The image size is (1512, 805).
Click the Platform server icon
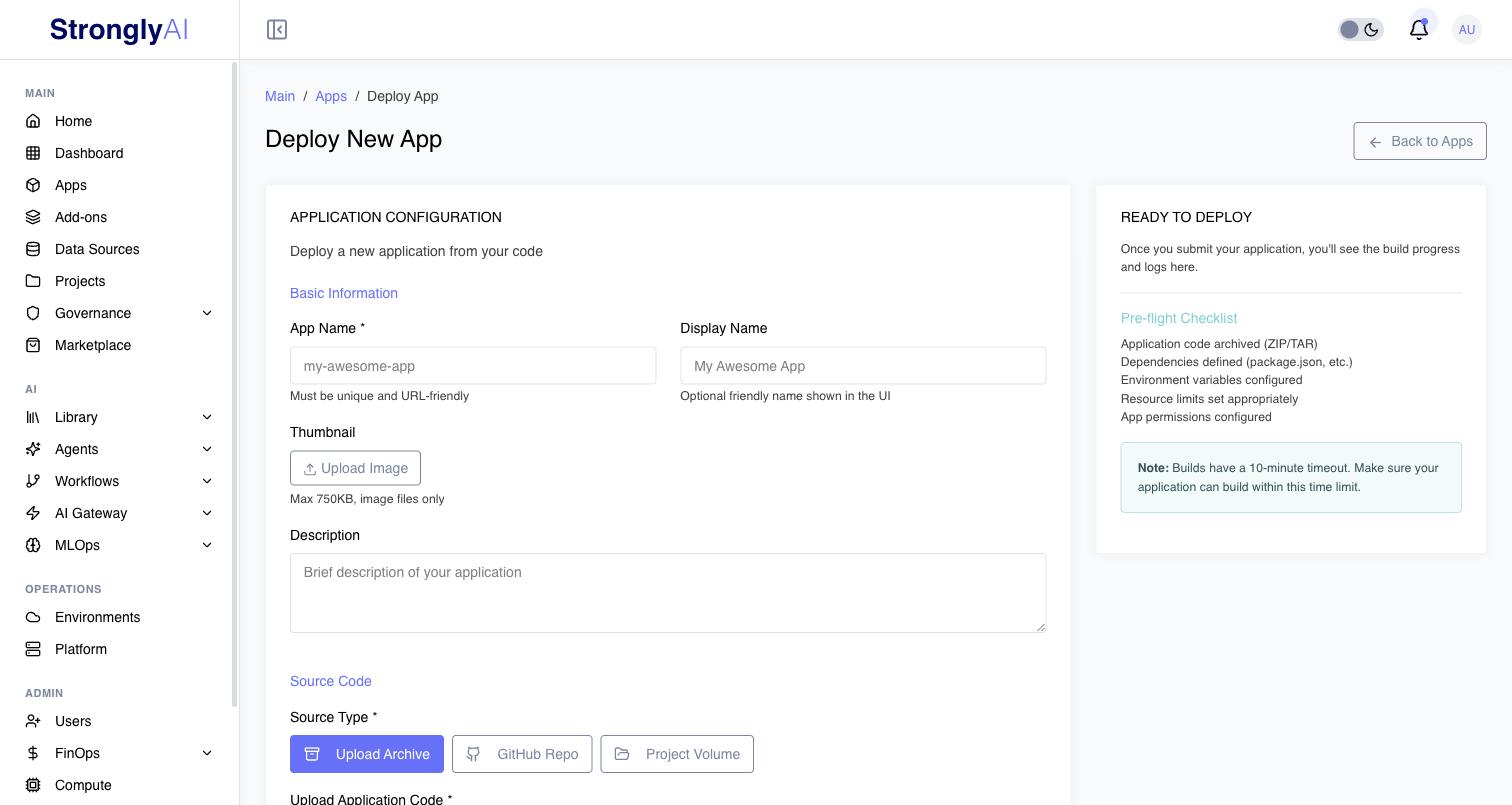[x=33, y=649]
